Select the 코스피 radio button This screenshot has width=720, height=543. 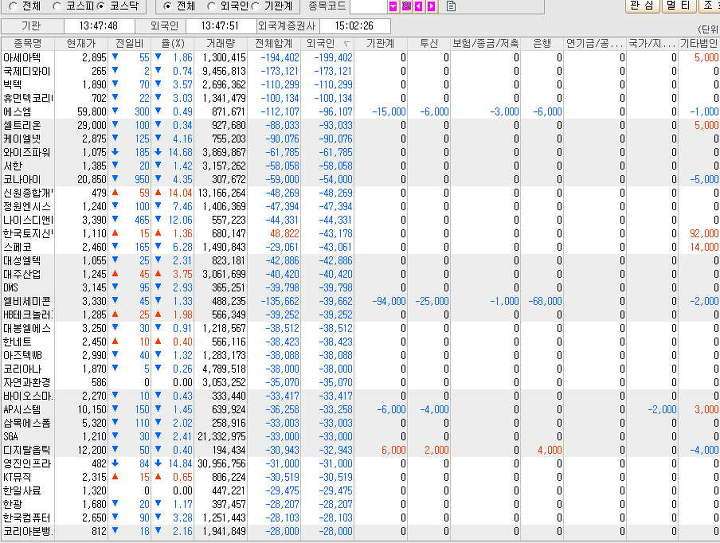57,6
